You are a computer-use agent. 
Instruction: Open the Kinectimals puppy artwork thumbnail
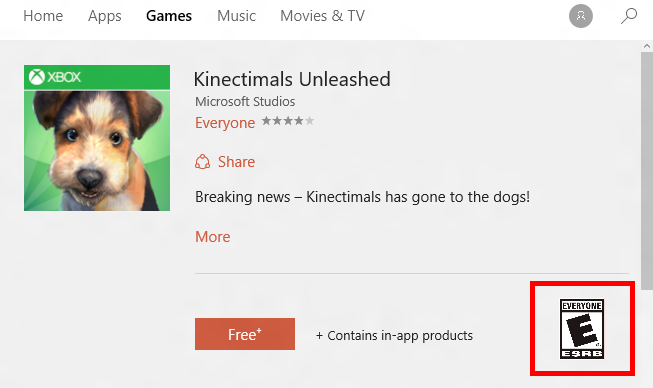coord(97,138)
